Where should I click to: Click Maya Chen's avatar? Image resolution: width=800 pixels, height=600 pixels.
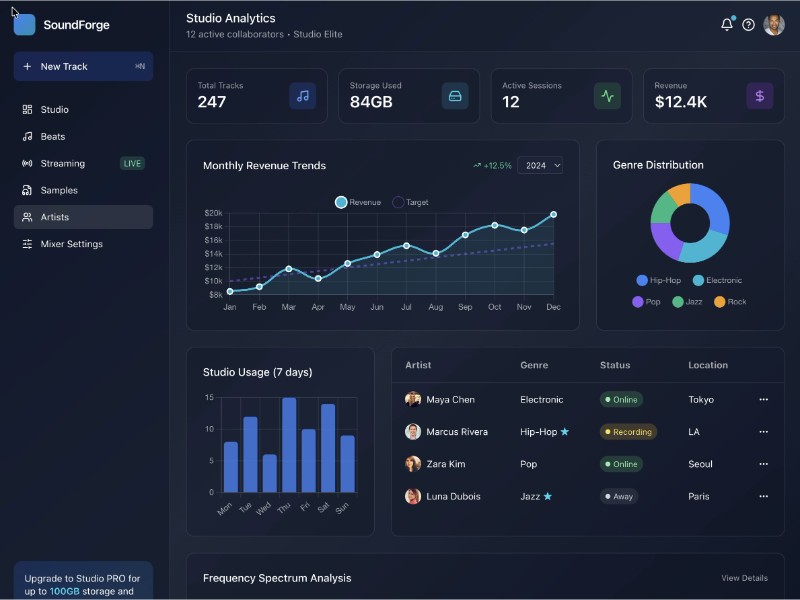413,399
